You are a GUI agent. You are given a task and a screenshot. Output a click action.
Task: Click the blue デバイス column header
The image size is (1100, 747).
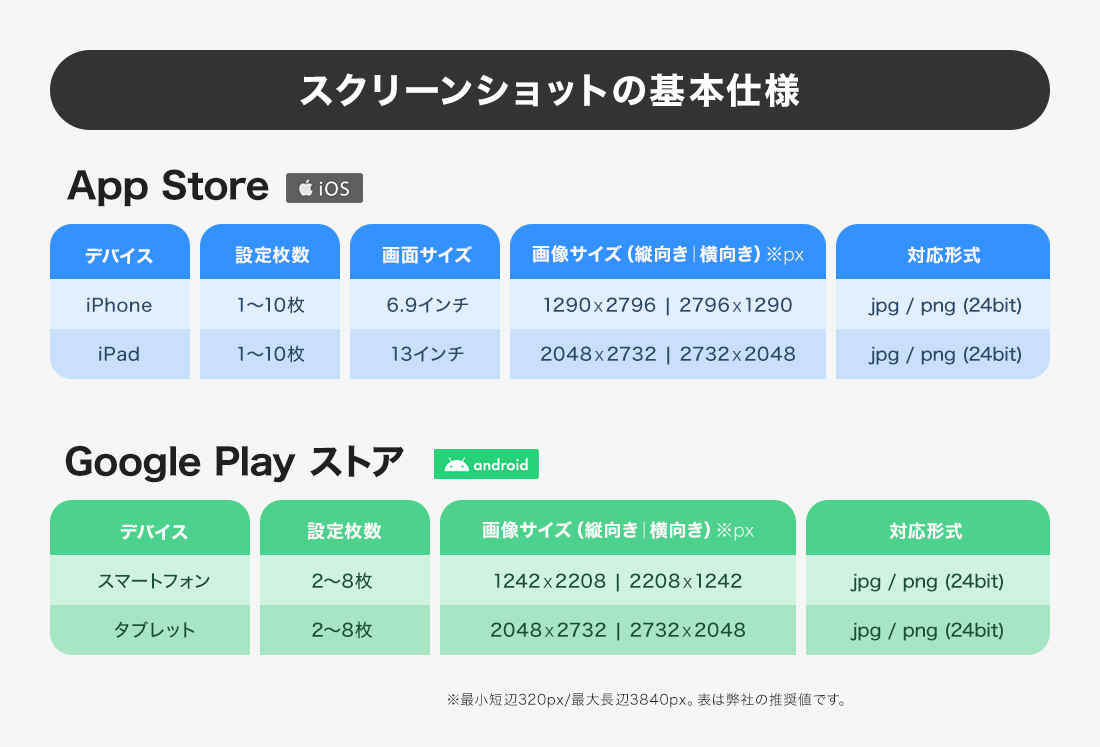coord(120,255)
